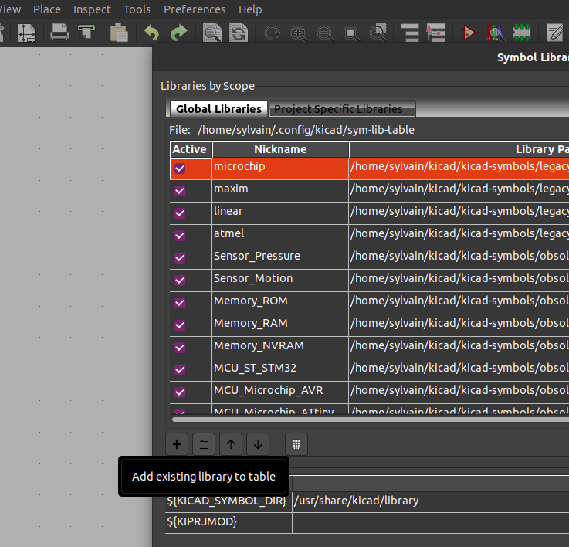569x547 pixels.
Task: Uncheck Active for Sensor_Motion library
Action: click(x=180, y=281)
